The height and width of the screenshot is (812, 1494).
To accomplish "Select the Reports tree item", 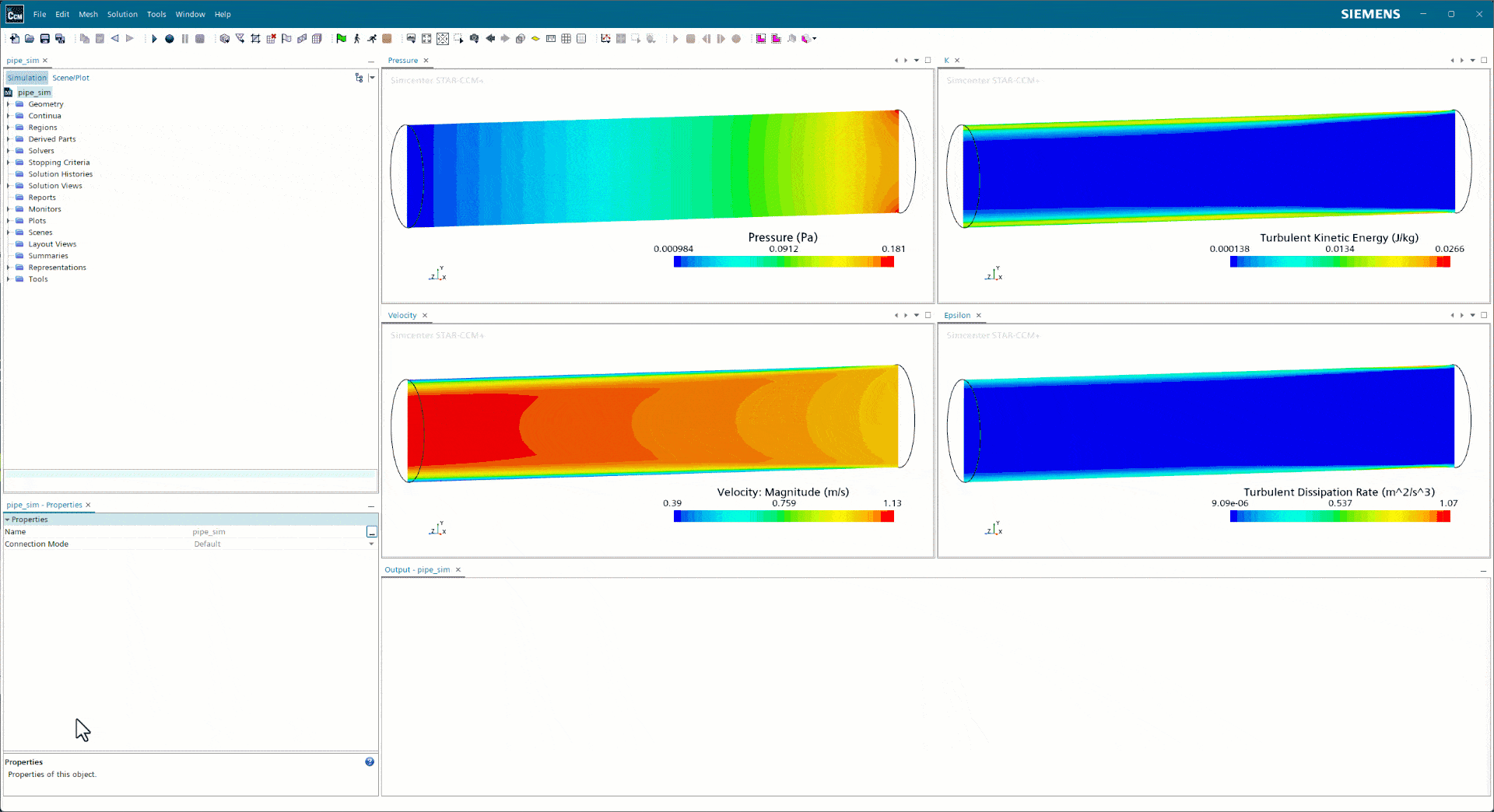I will click(42, 198).
